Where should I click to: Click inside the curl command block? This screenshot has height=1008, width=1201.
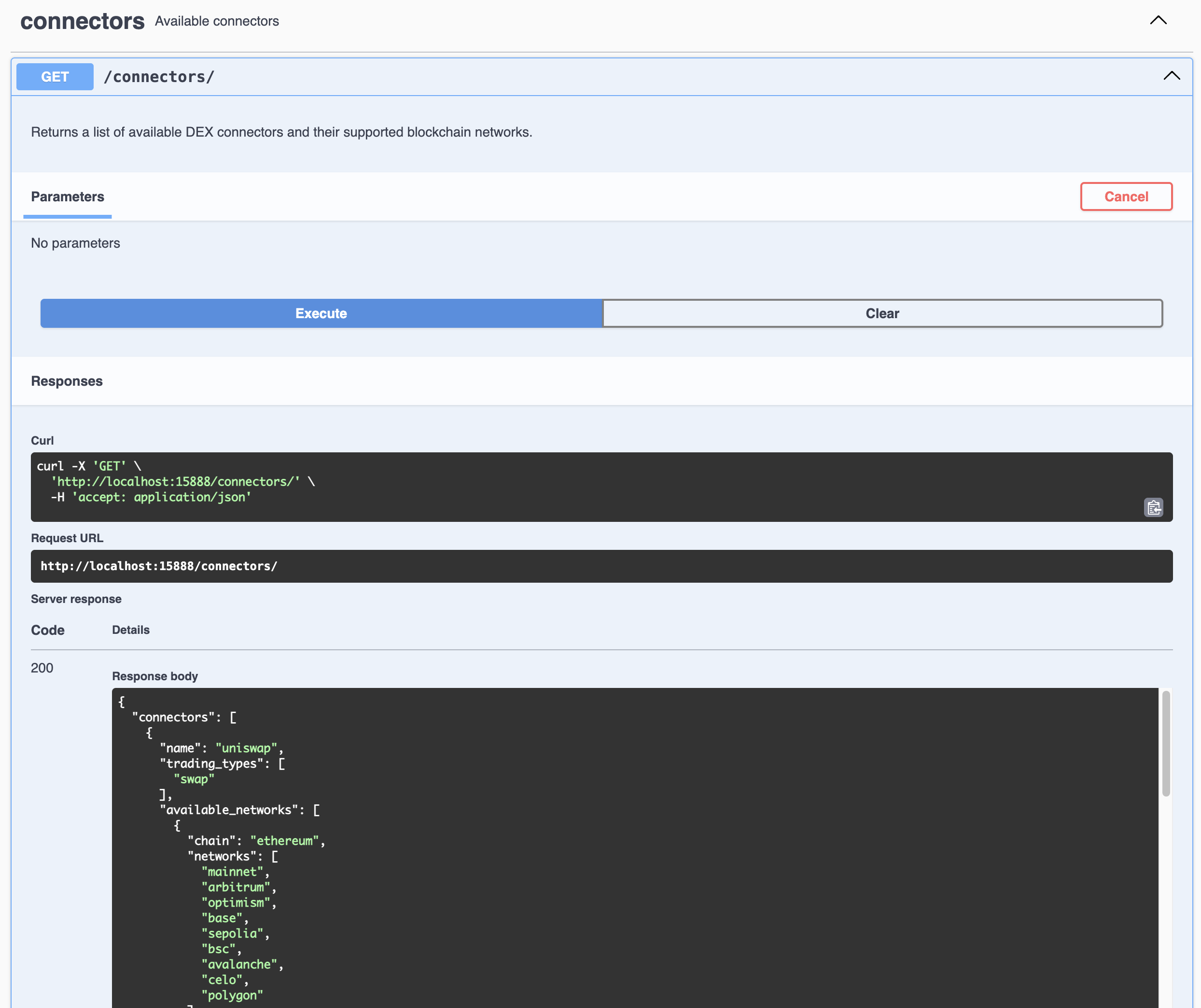pyautogui.click(x=572, y=486)
